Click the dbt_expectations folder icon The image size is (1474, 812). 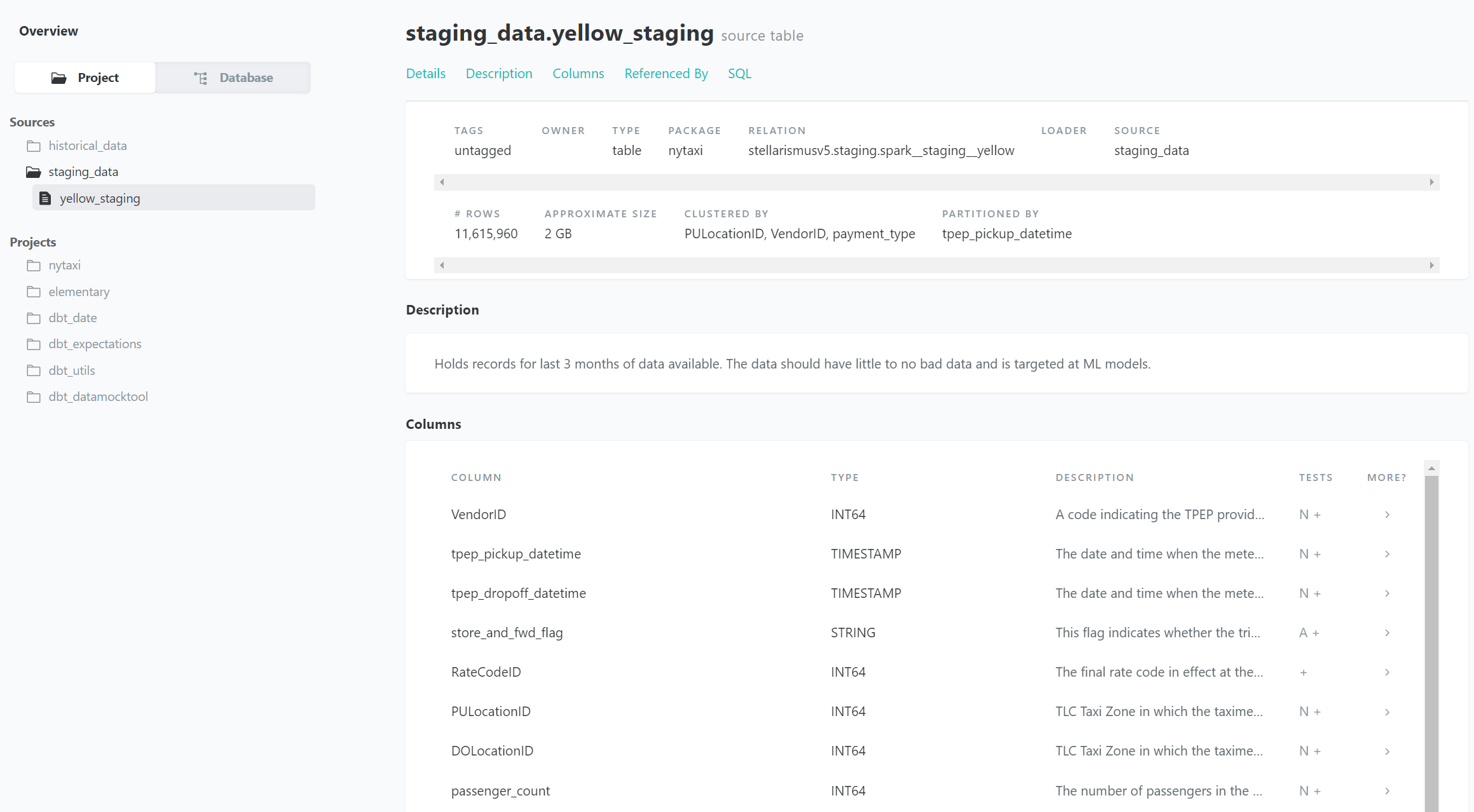click(33, 343)
